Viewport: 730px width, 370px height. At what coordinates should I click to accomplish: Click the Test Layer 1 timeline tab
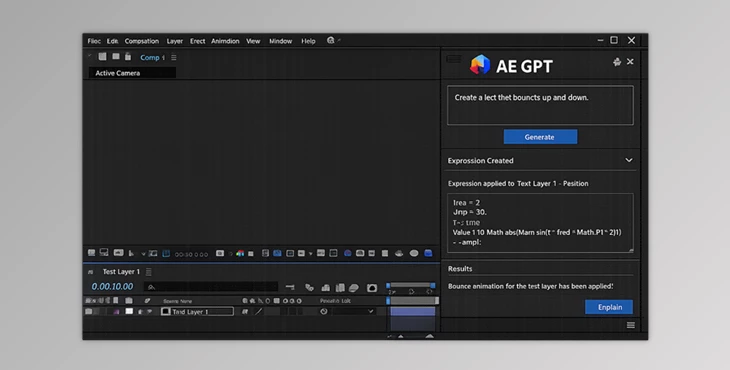tap(121, 272)
